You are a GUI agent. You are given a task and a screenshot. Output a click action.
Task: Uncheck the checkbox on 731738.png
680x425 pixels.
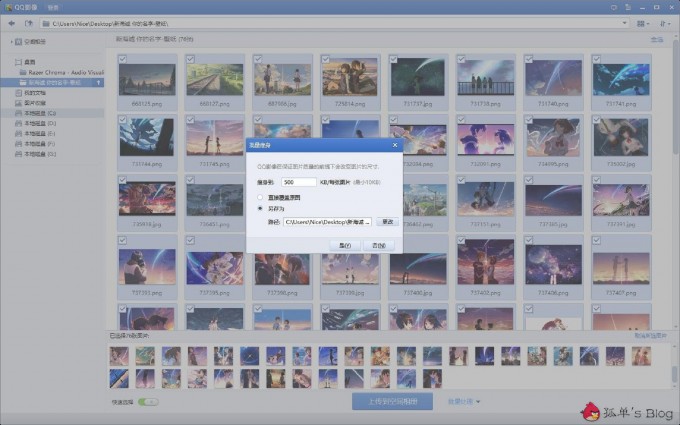pyautogui.click(x=461, y=59)
